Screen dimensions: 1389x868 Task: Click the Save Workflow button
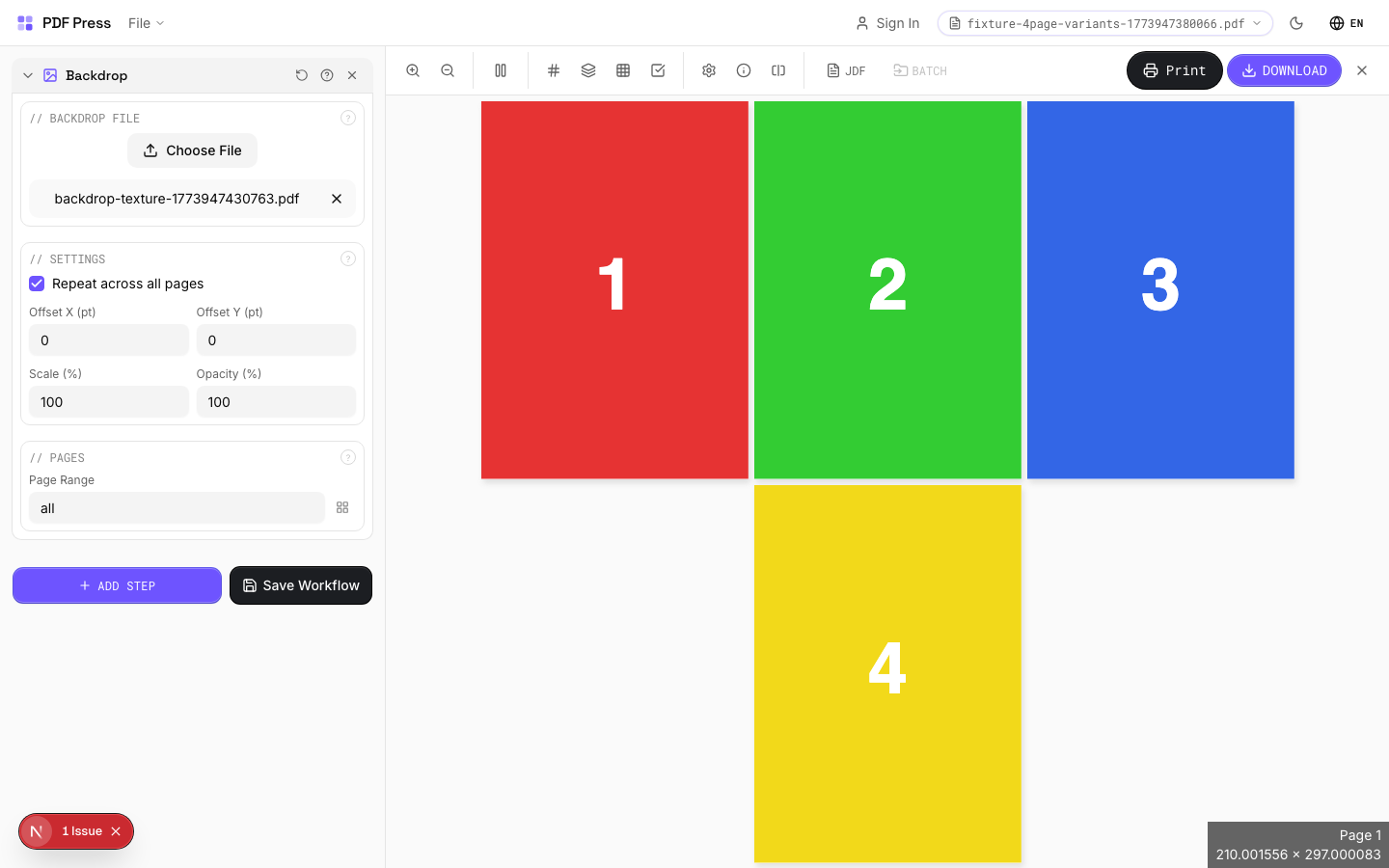point(301,585)
